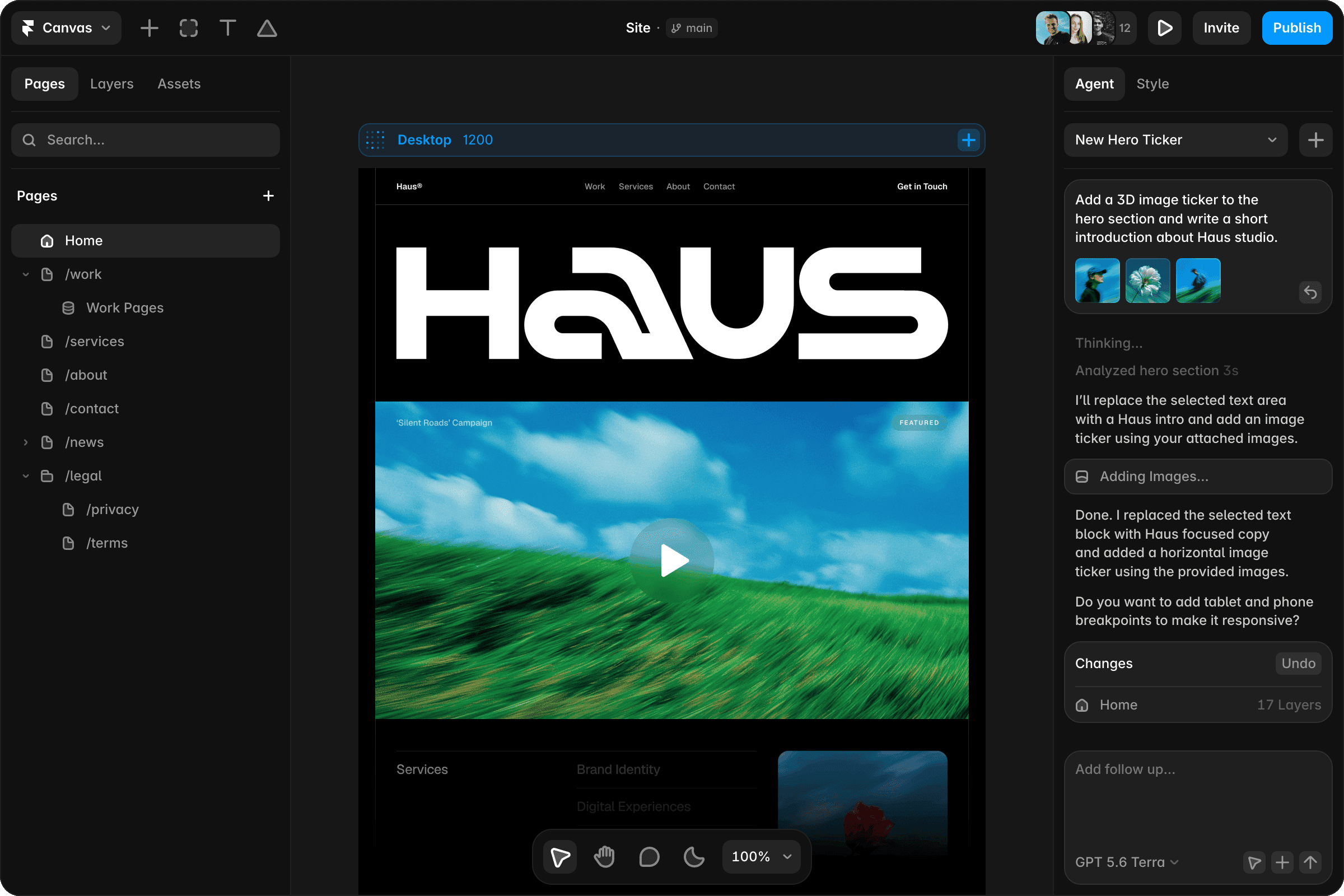Screen dimensions: 1344x896
Task: Add a new page with Pages plus
Action: (x=268, y=196)
